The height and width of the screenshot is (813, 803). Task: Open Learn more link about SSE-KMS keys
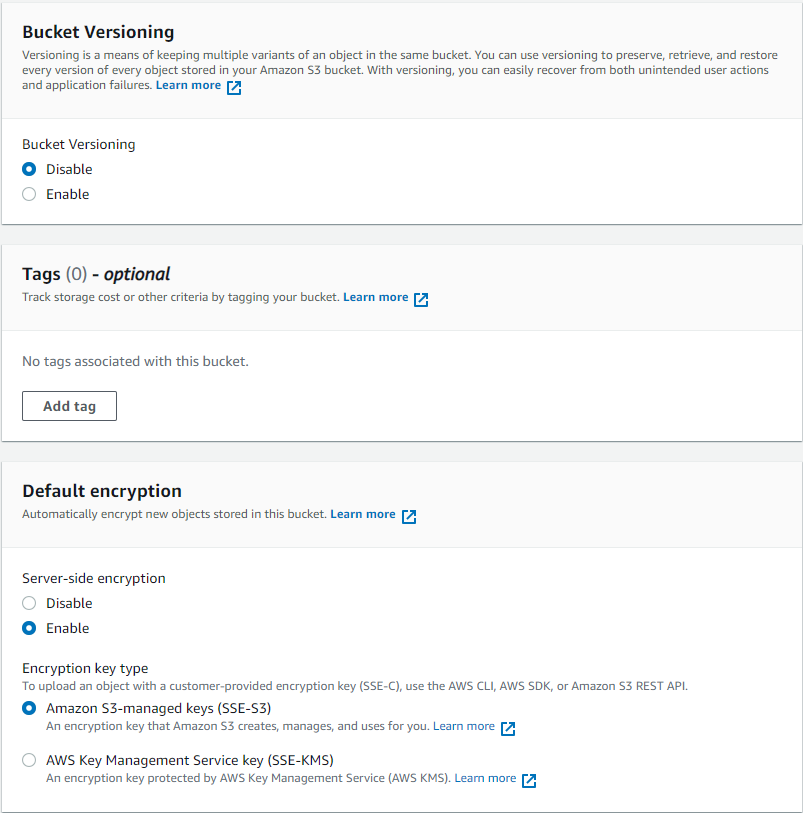(485, 779)
